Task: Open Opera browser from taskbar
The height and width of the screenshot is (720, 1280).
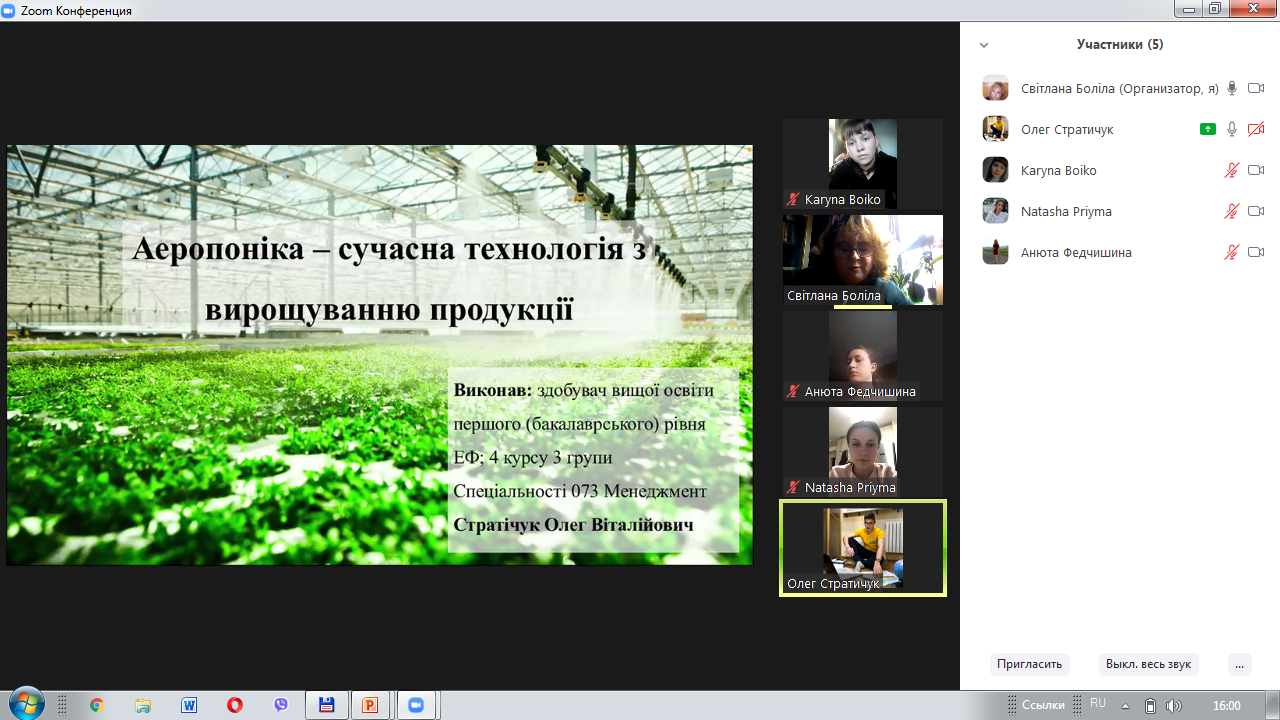Action: coord(235,705)
